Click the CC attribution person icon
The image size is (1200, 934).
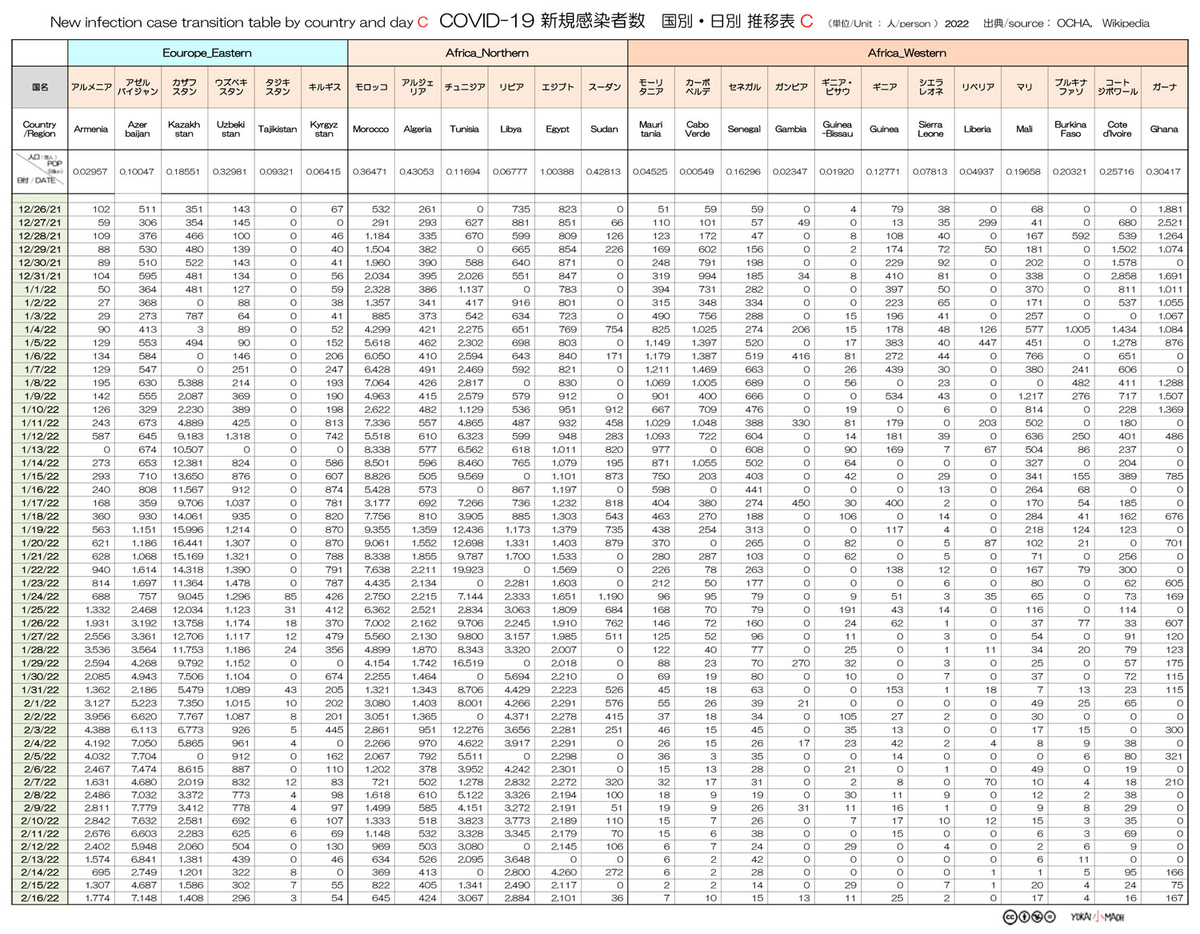click(x=1026, y=918)
